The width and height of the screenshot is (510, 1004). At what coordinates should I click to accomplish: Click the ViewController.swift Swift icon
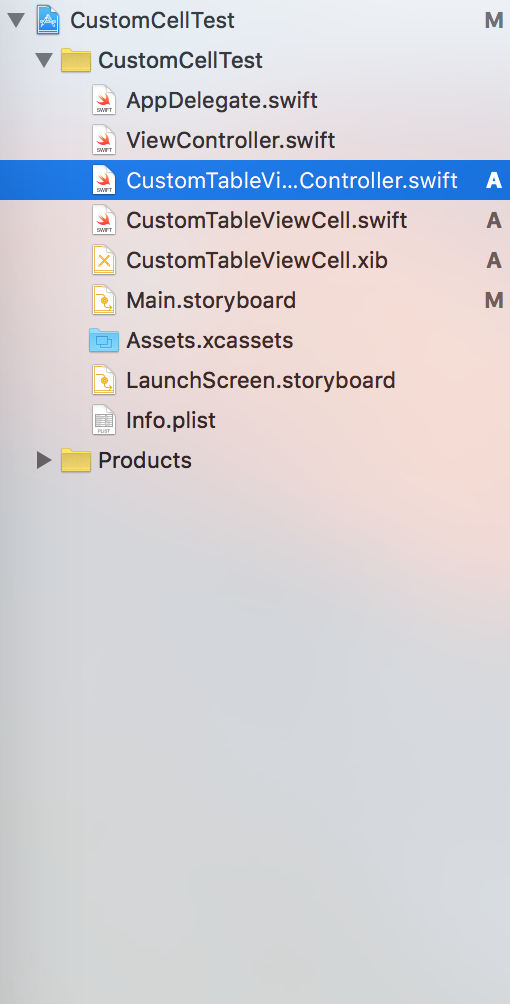pyautogui.click(x=103, y=140)
